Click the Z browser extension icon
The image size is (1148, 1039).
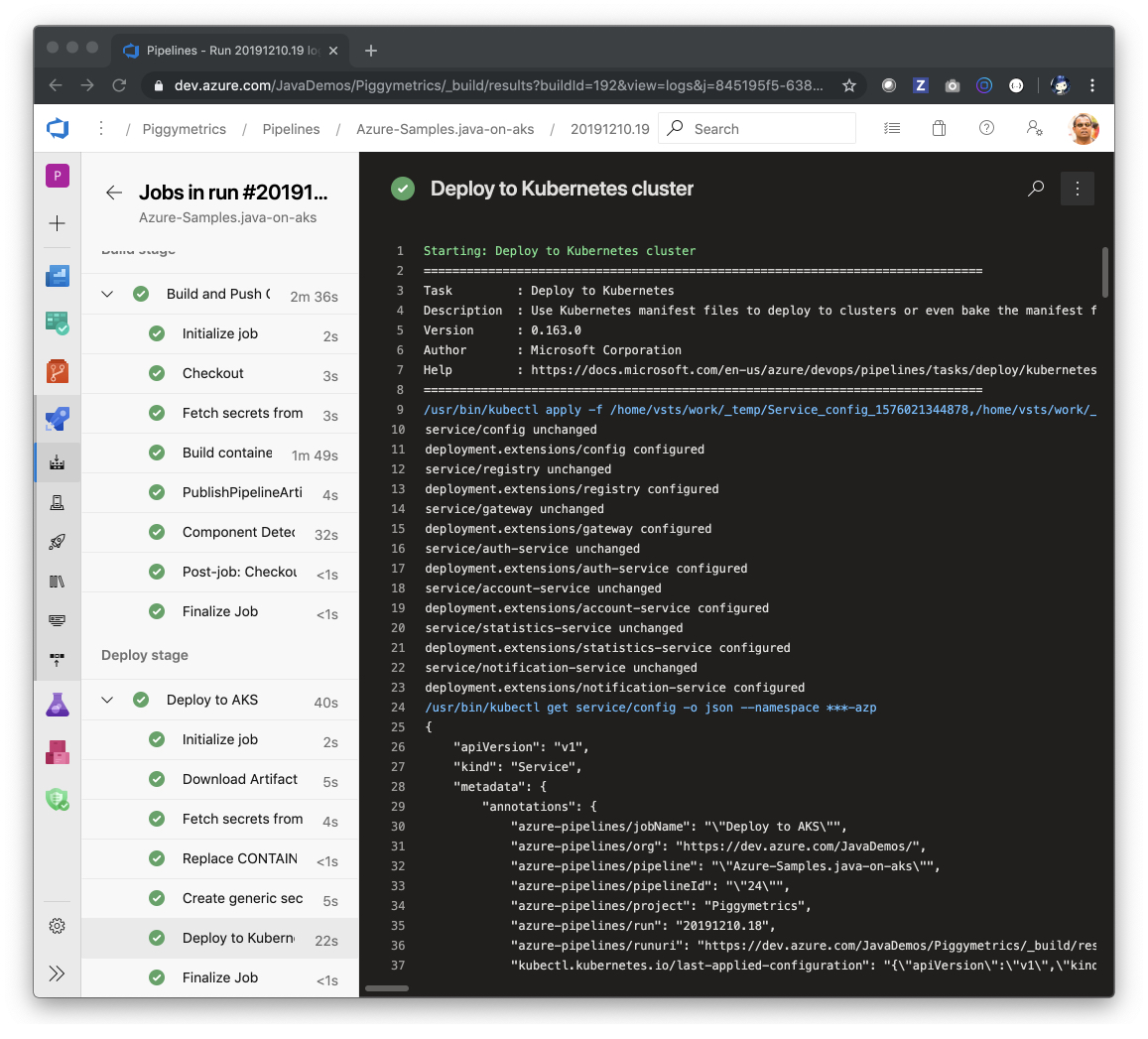pos(921,85)
